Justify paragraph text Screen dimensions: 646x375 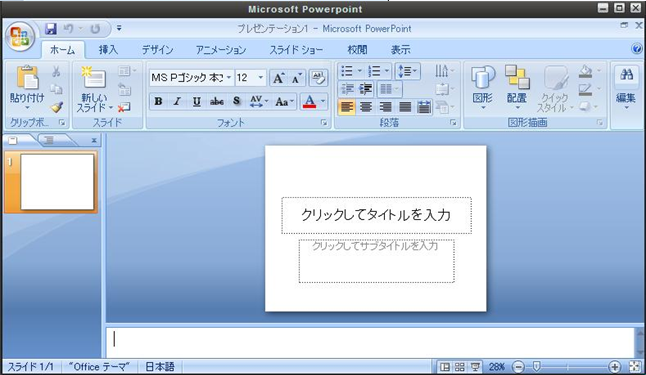pos(405,108)
